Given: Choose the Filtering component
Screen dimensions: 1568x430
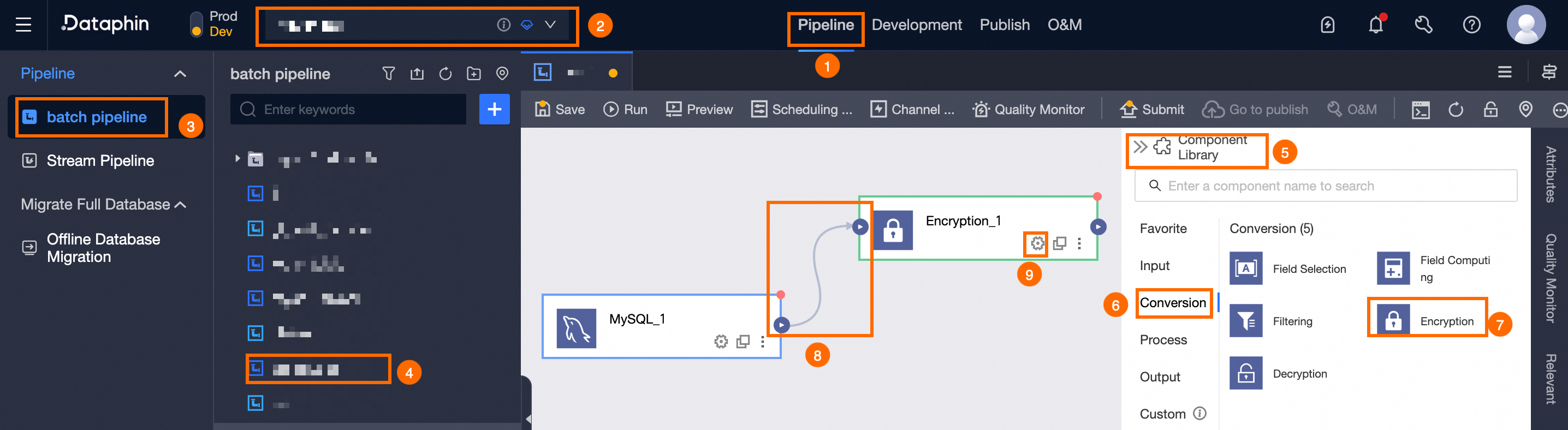Looking at the screenshot, I should tap(1271, 321).
